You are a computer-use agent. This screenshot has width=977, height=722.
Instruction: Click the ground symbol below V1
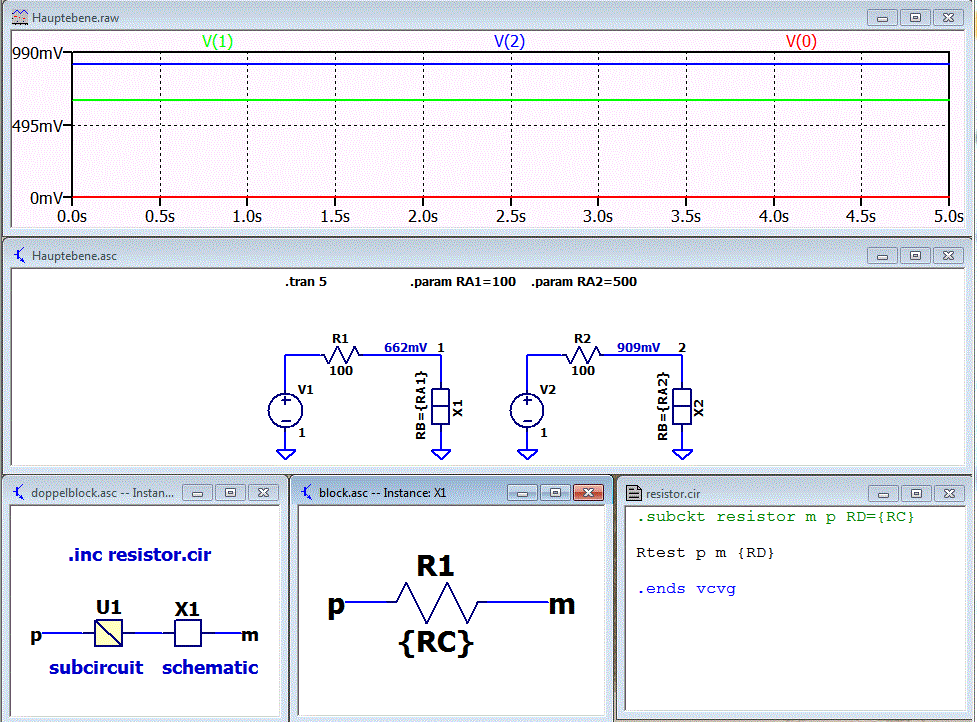pos(285,454)
